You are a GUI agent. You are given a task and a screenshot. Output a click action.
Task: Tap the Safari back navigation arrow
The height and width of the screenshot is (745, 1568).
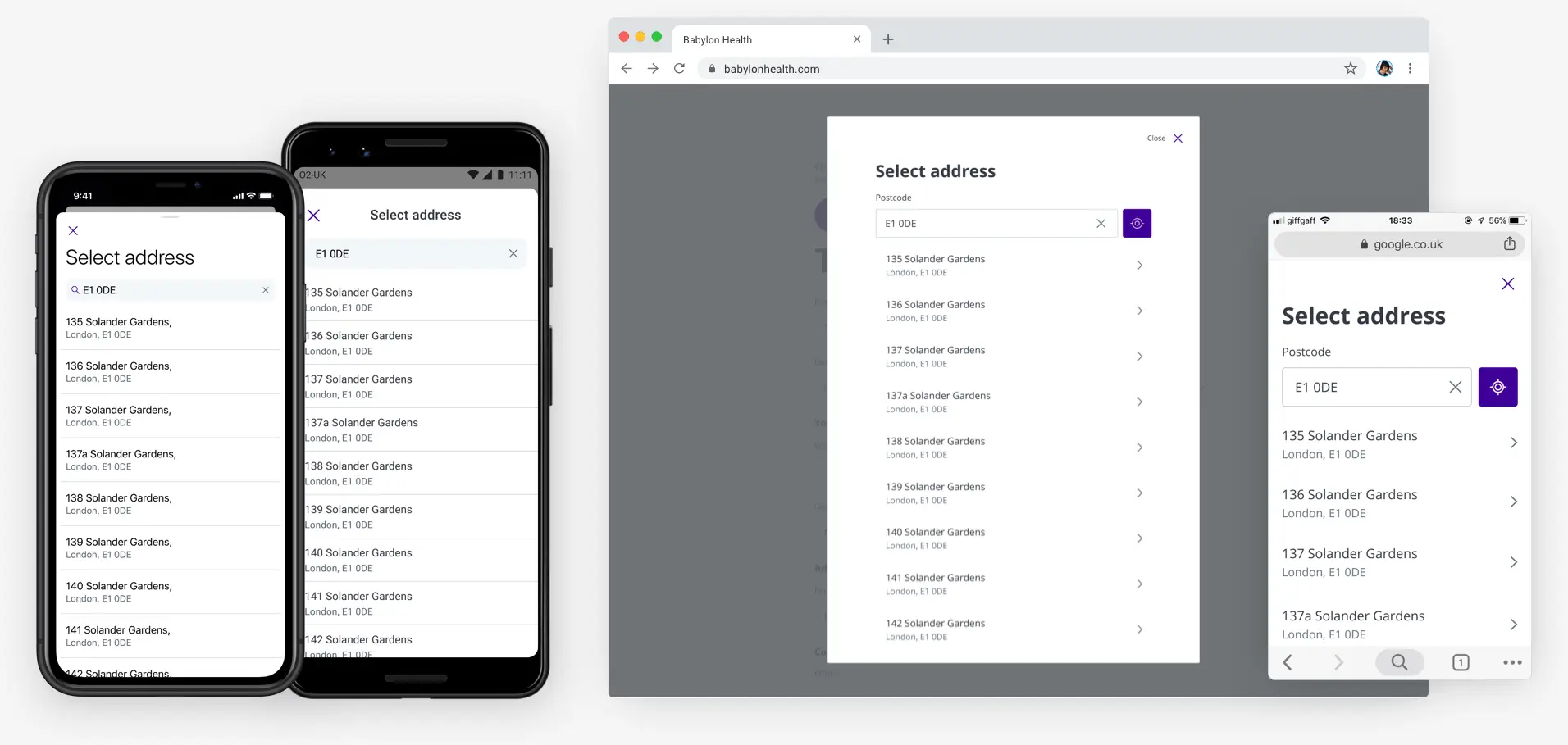(x=1288, y=662)
